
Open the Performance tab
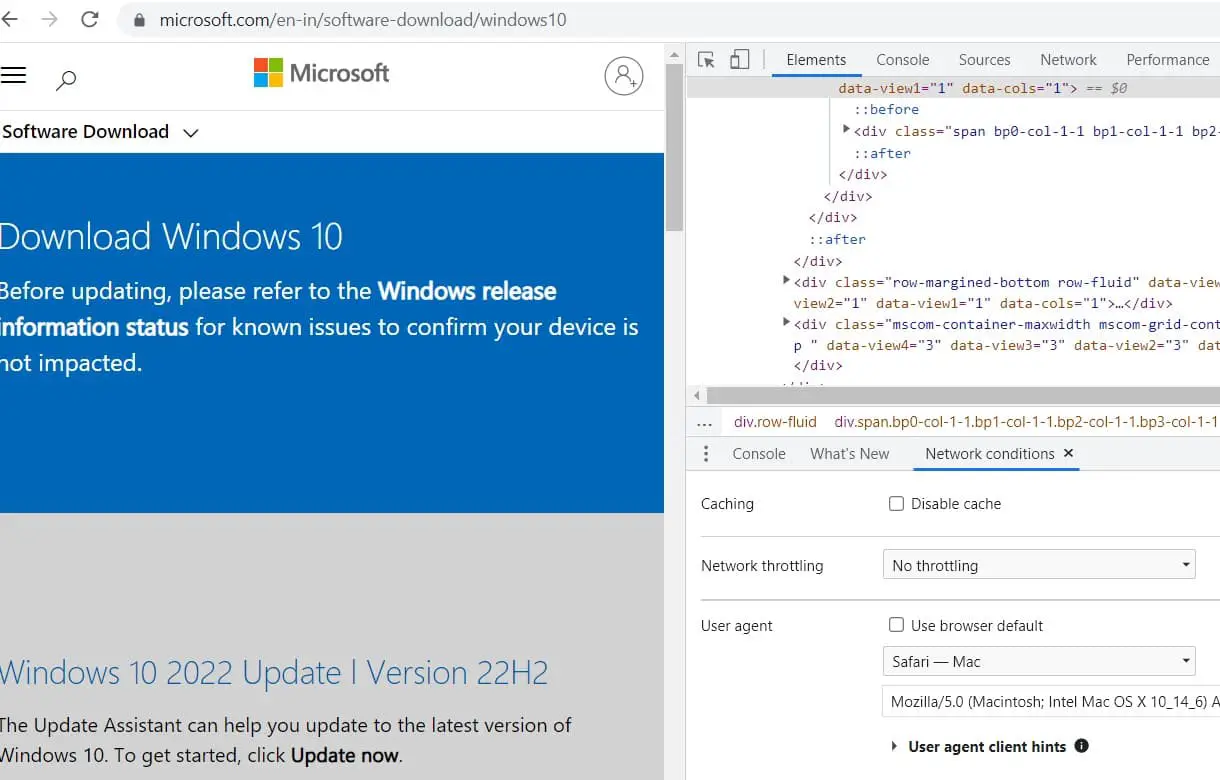[1168, 60]
